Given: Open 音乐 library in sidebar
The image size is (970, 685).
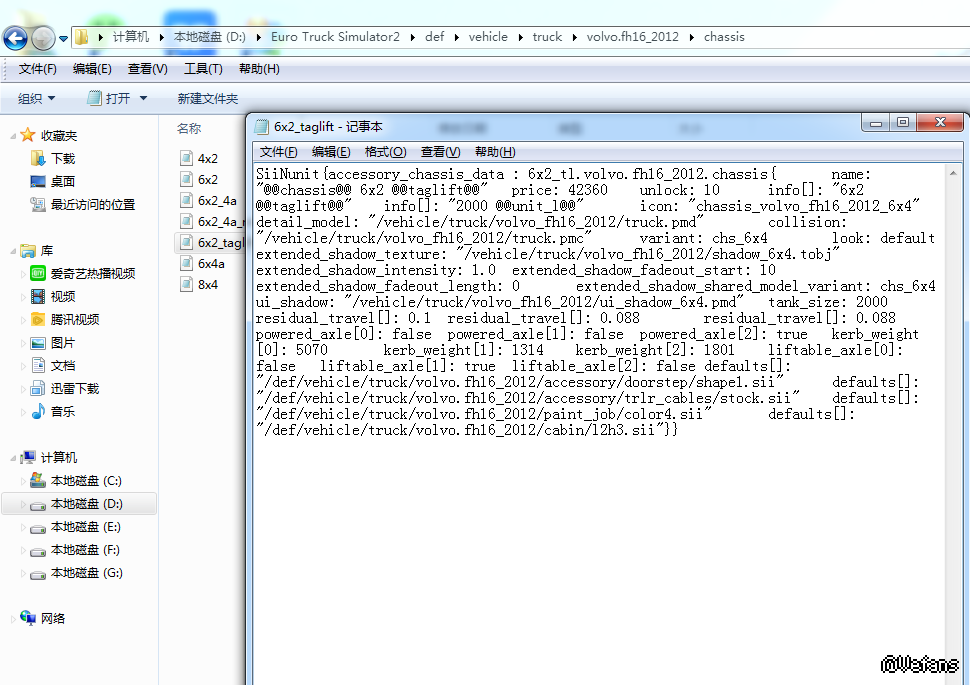Looking at the screenshot, I should coord(63,411).
